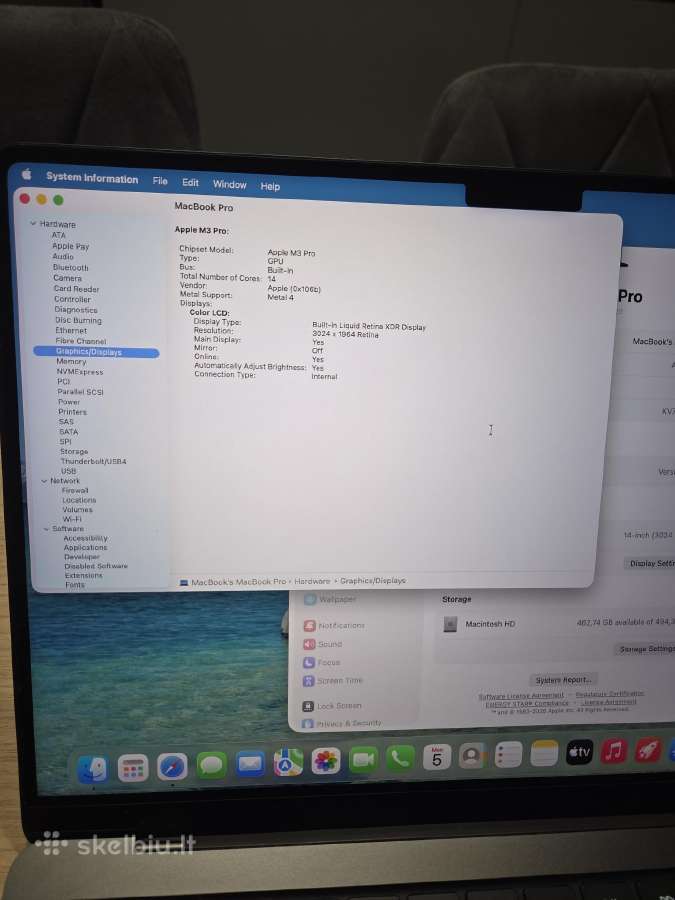Open the red rocket app in Dock
Viewport: 675px width, 900px height.
click(x=648, y=750)
